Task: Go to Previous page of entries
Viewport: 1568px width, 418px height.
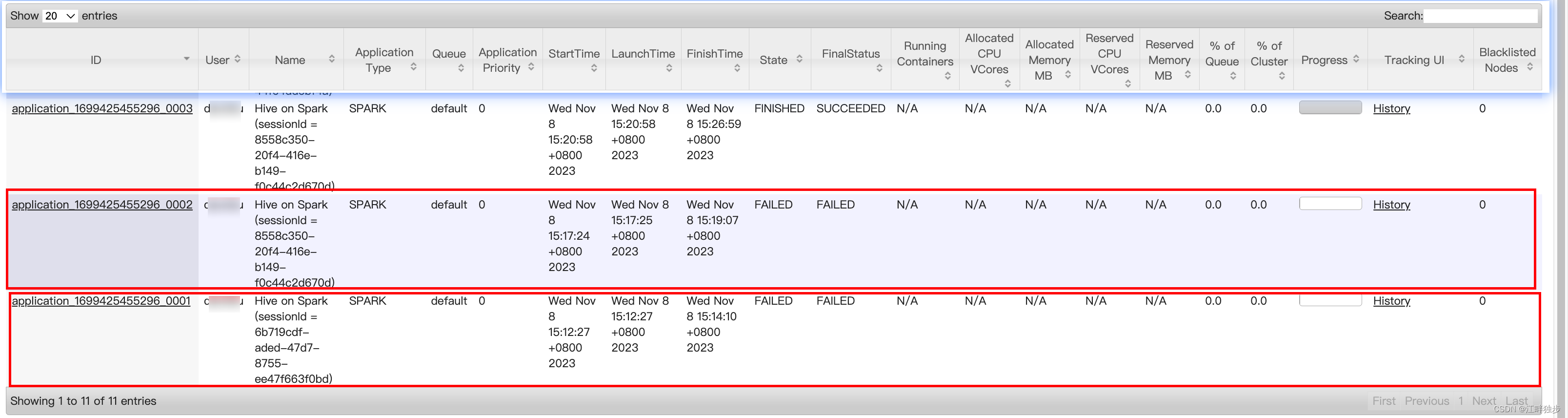Action: tap(1426, 401)
